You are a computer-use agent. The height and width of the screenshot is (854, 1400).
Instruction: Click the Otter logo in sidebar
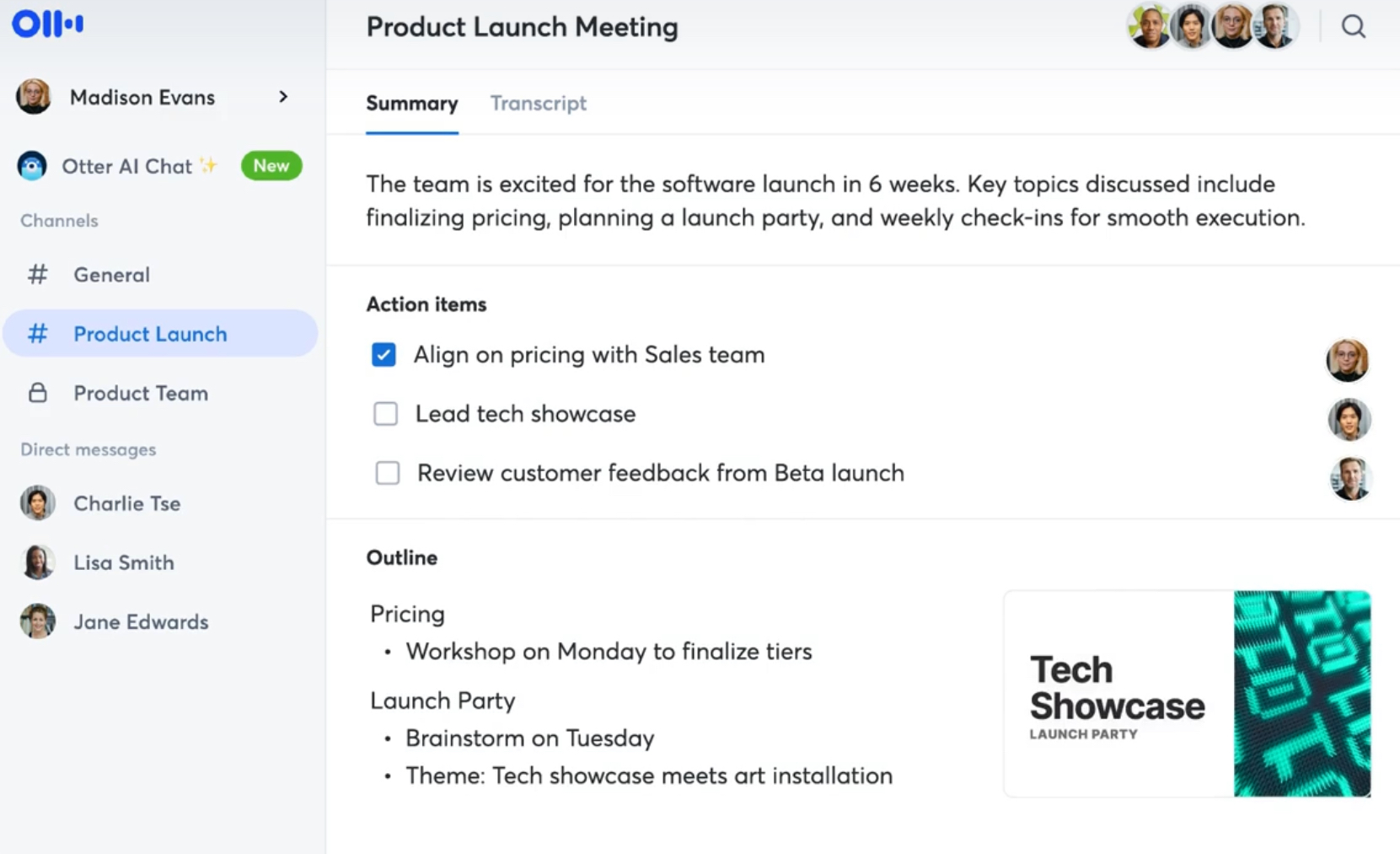pyautogui.click(x=46, y=24)
